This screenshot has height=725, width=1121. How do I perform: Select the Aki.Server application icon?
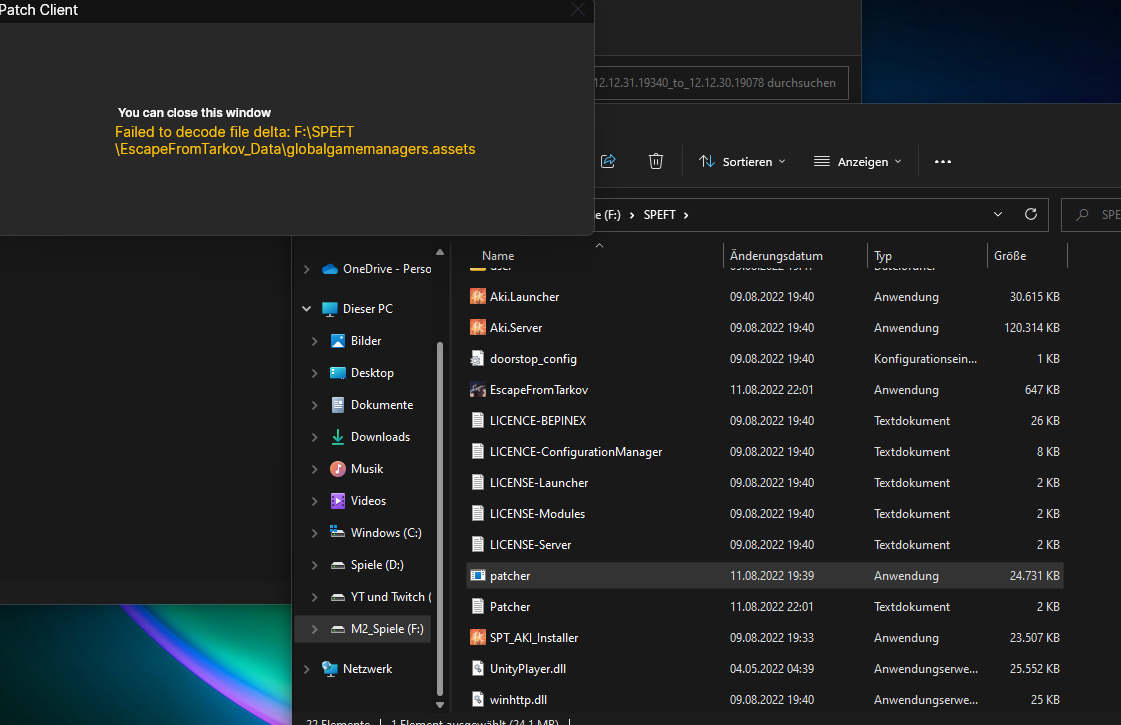(x=478, y=327)
